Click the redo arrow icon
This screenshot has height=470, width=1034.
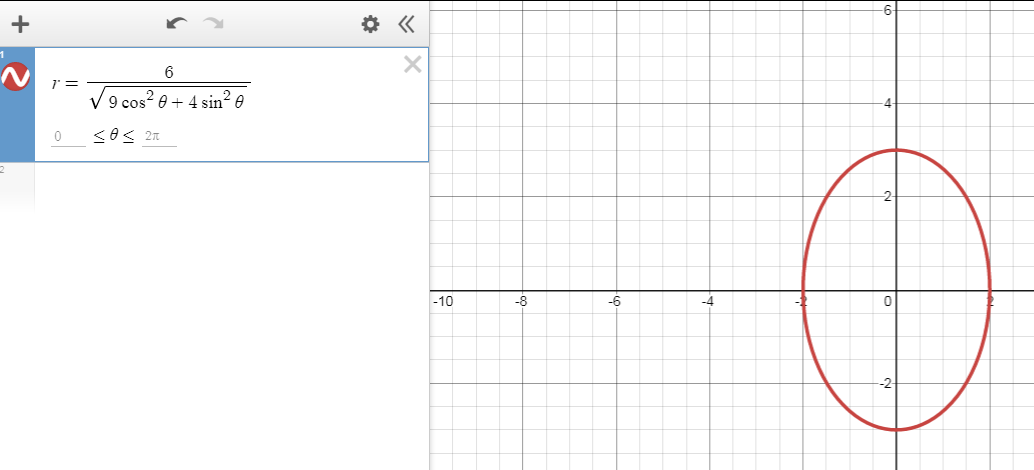(213, 24)
